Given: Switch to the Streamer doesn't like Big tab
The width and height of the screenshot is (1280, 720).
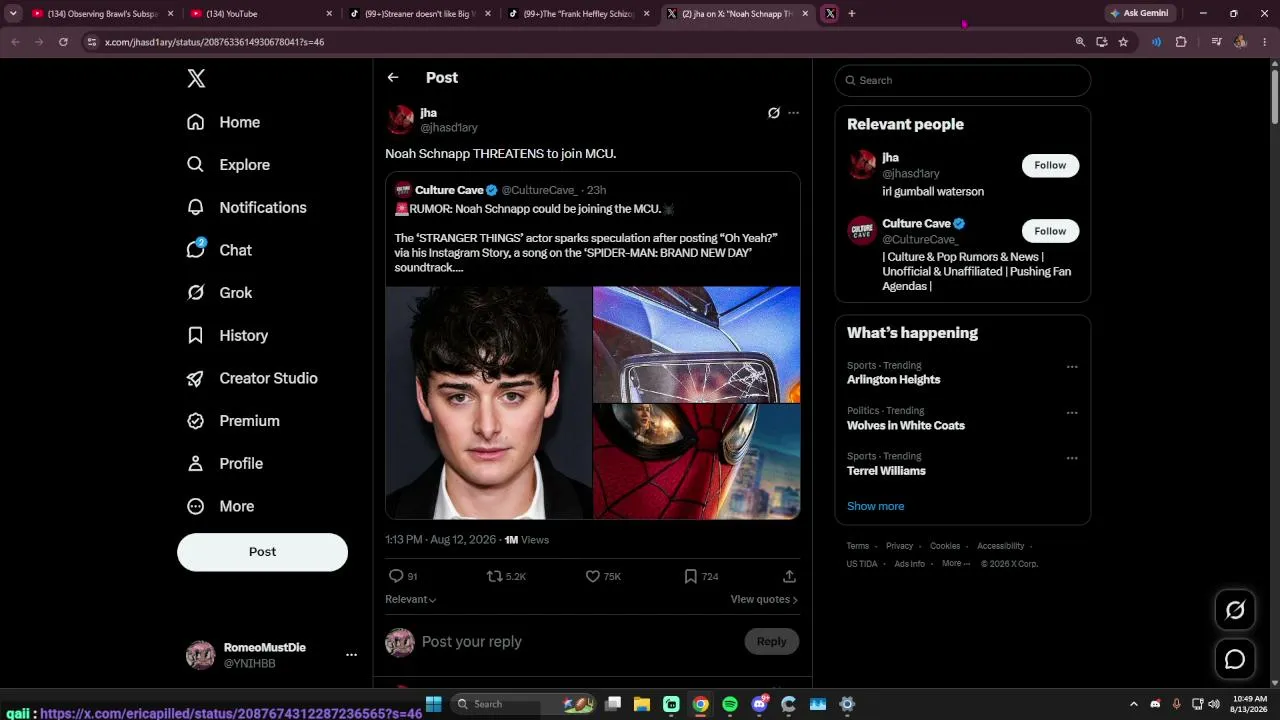Looking at the screenshot, I should 418,14.
